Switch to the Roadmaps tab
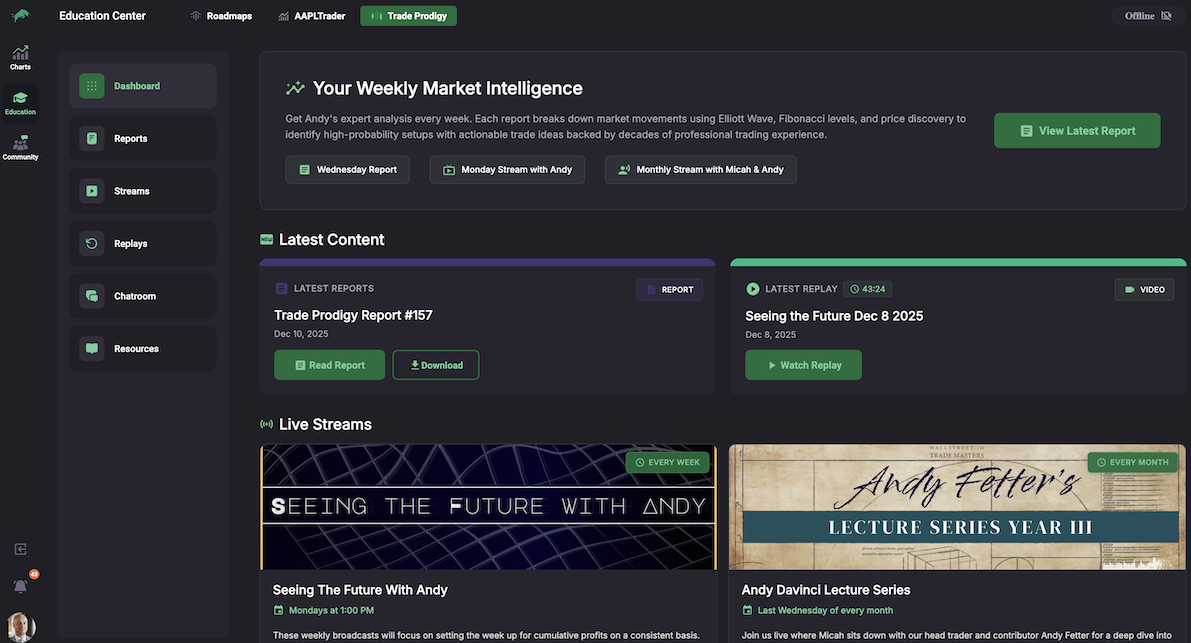Image resolution: width=1191 pixels, height=643 pixels. (x=221, y=16)
